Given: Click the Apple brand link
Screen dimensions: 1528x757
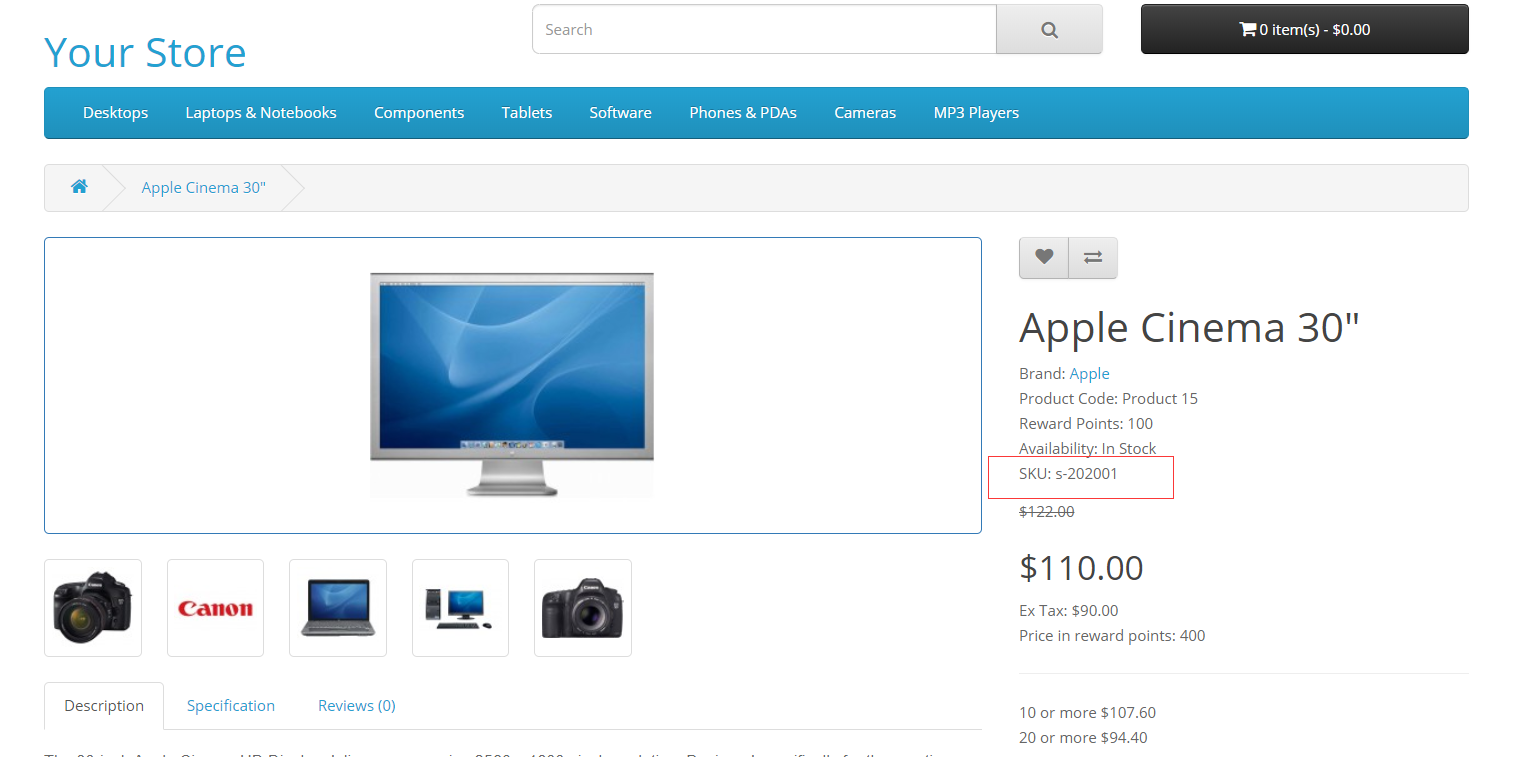Looking at the screenshot, I should (x=1089, y=374).
